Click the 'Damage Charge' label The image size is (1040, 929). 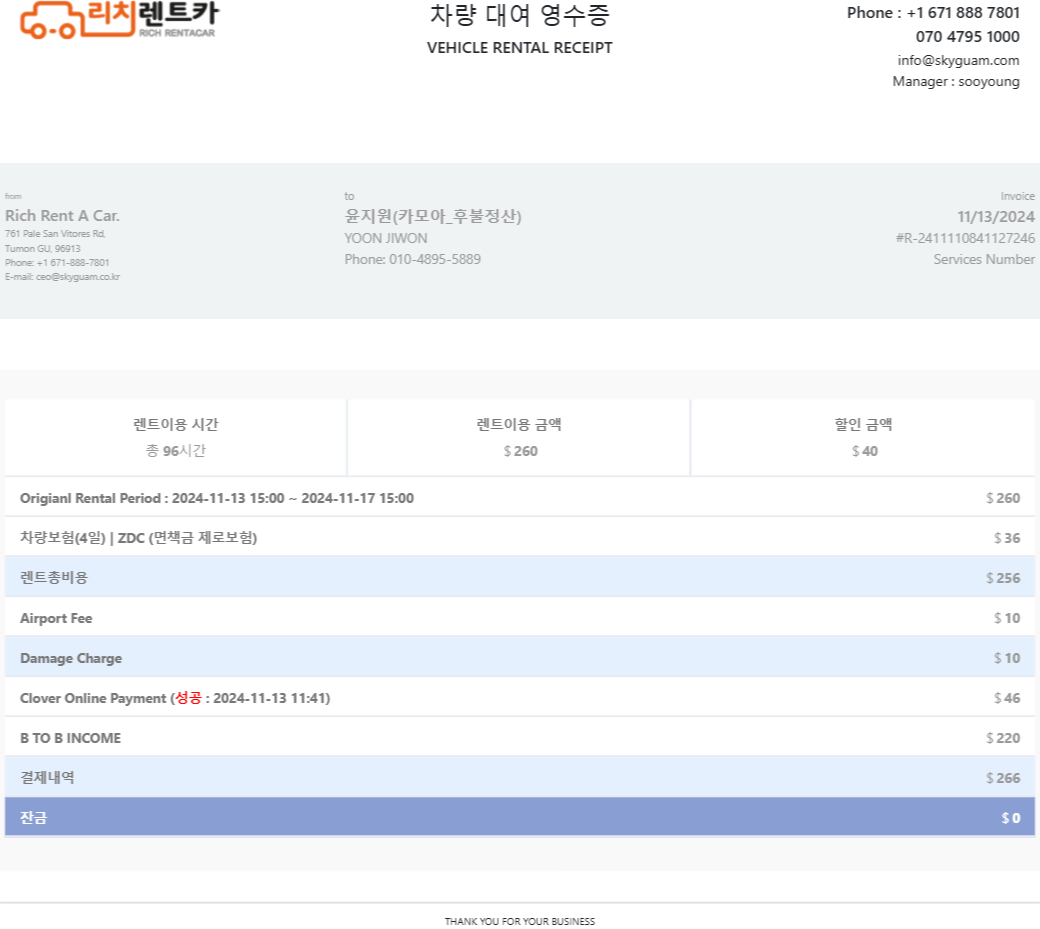[x=71, y=658]
